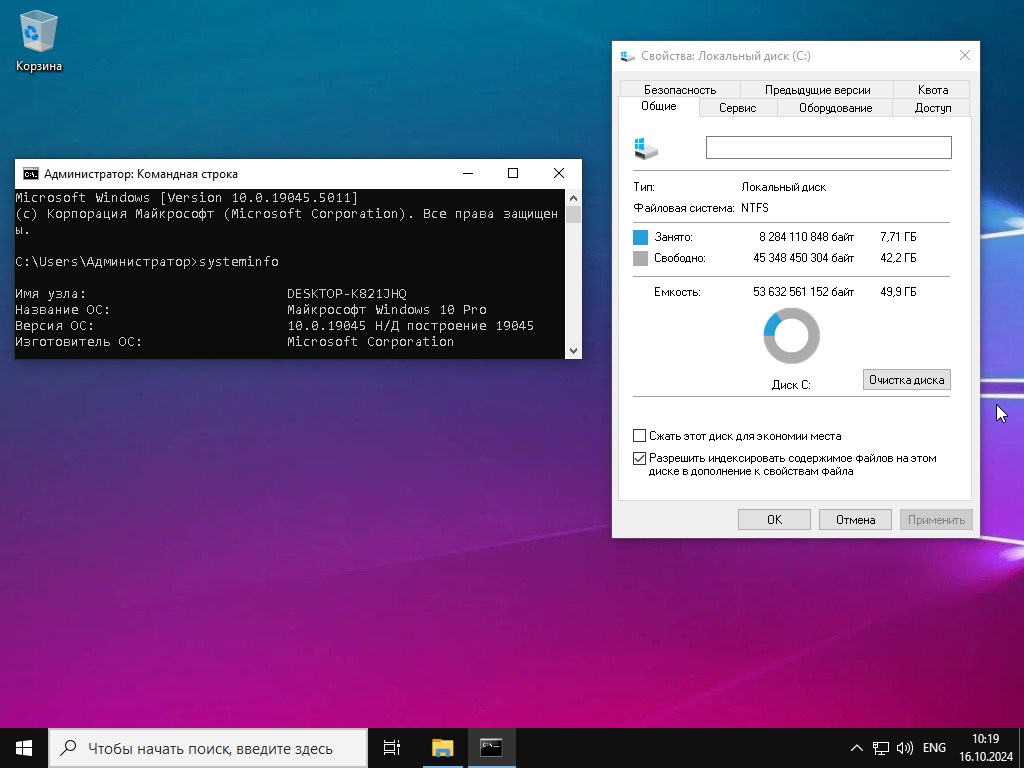Switch the ENG input language indicator
The width and height of the screenshot is (1024, 768).
(x=934, y=748)
